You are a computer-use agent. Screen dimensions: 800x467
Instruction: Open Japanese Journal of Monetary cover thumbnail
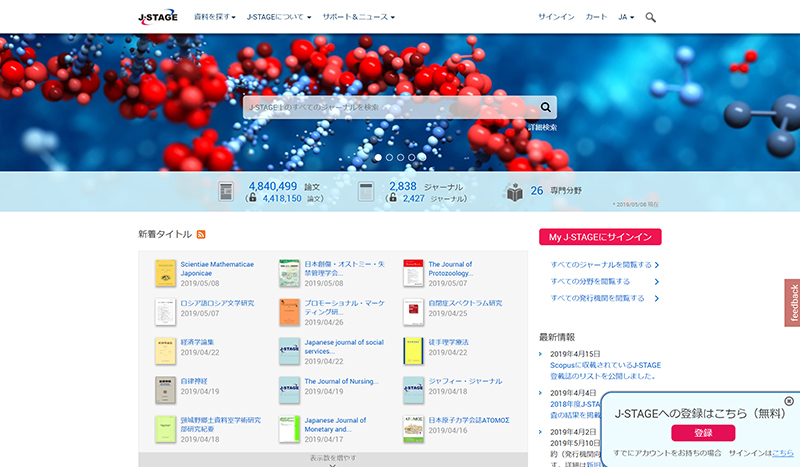(289, 429)
